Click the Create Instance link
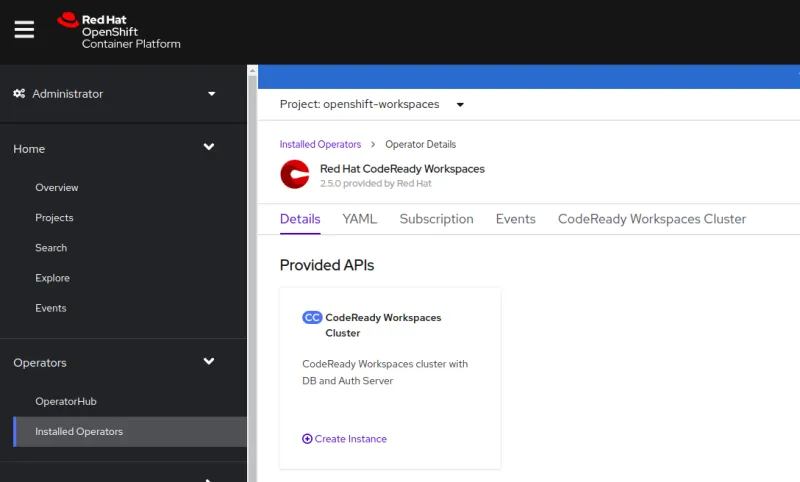 pyautogui.click(x=350, y=439)
